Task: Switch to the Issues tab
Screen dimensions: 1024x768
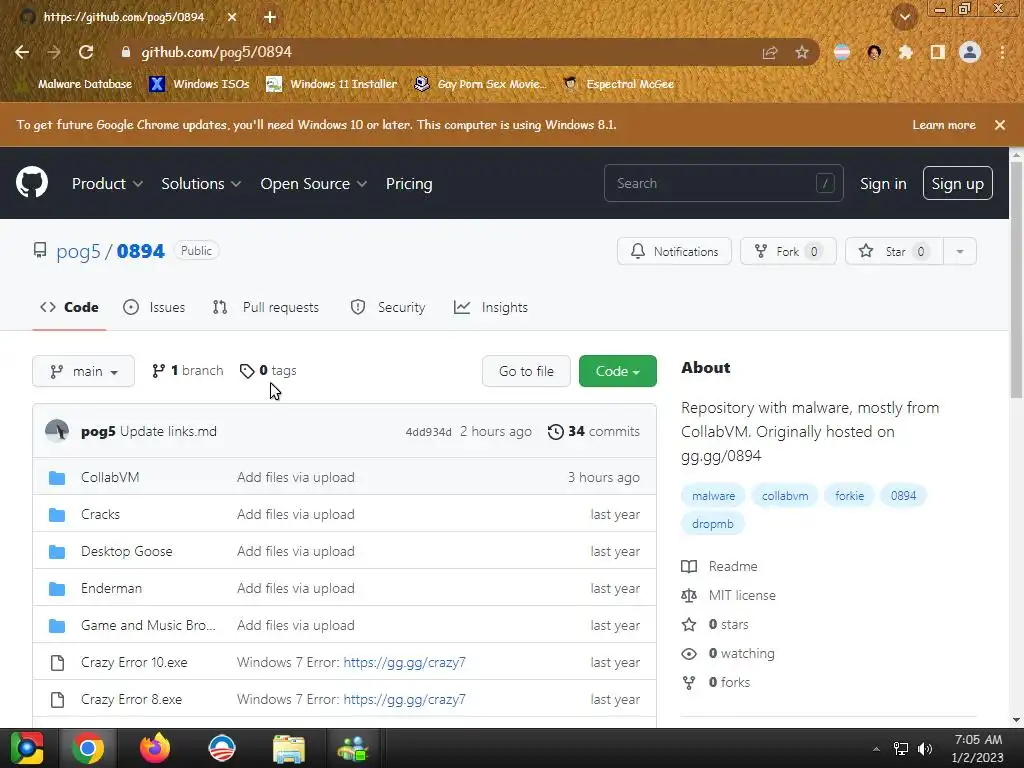Action: (154, 307)
